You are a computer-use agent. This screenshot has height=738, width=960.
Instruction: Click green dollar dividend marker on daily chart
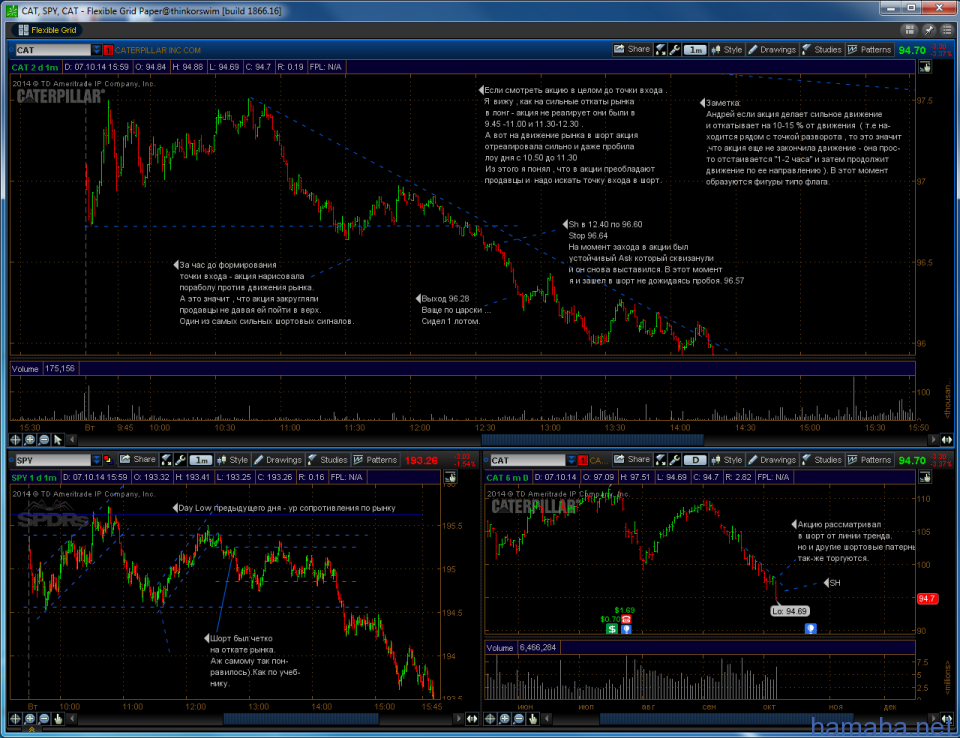612,629
